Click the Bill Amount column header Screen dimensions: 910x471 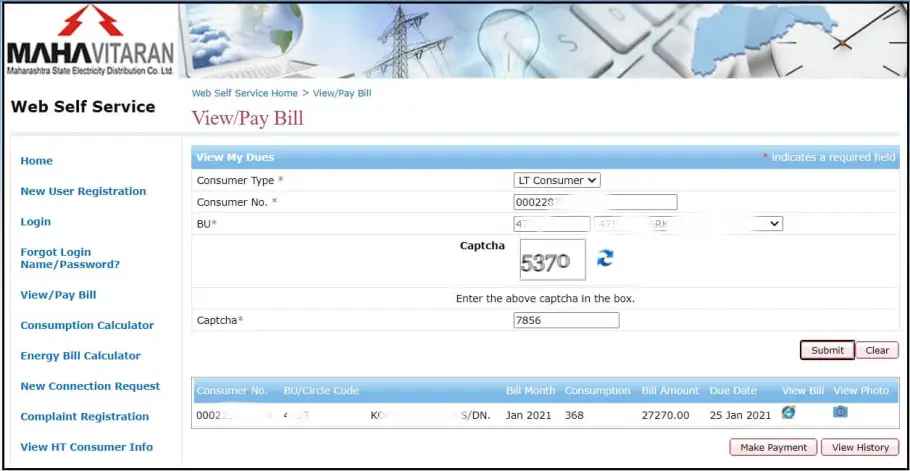coord(670,390)
